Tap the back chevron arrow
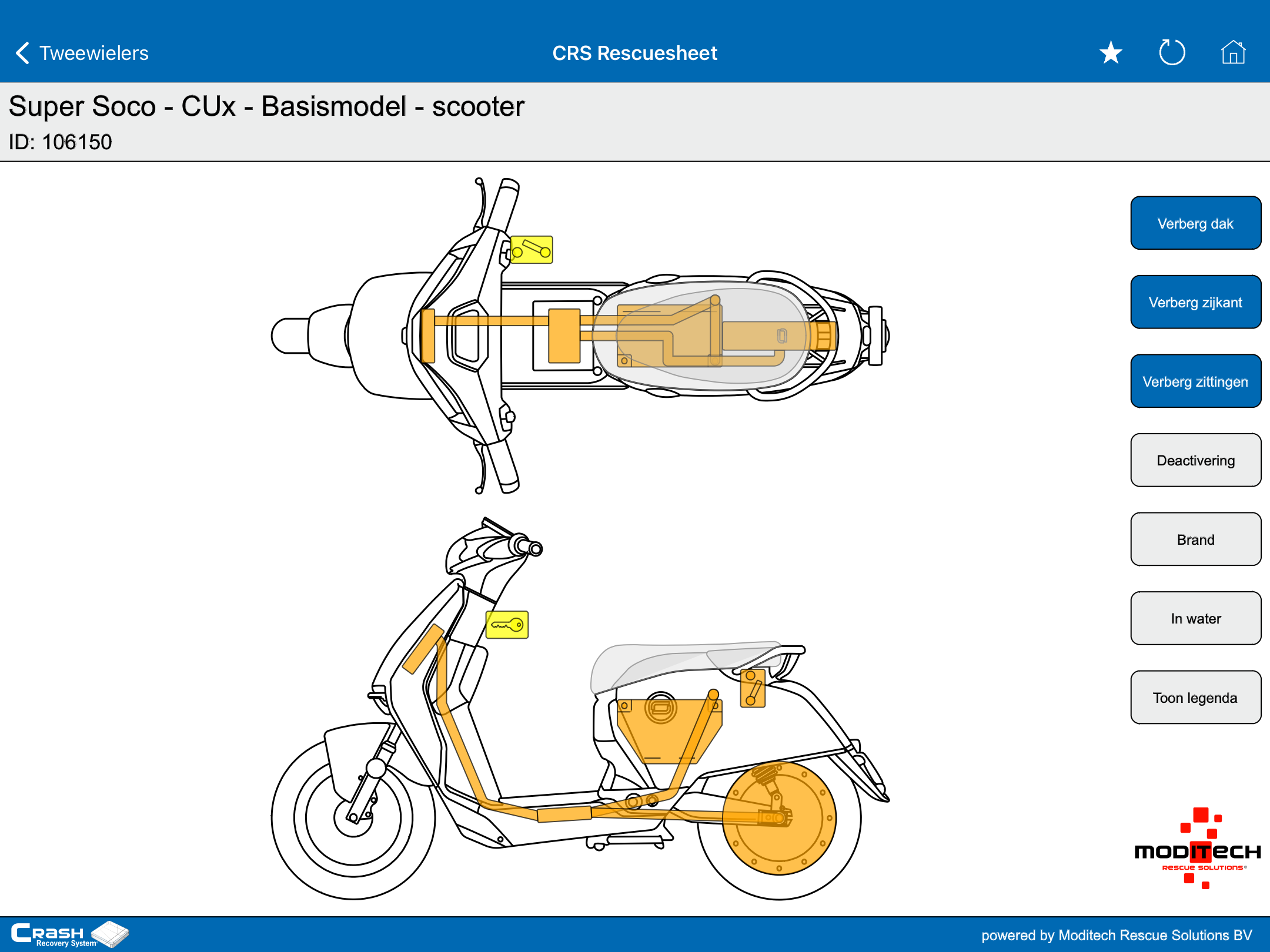The height and width of the screenshot is (952, 1270). click(22, 53)
